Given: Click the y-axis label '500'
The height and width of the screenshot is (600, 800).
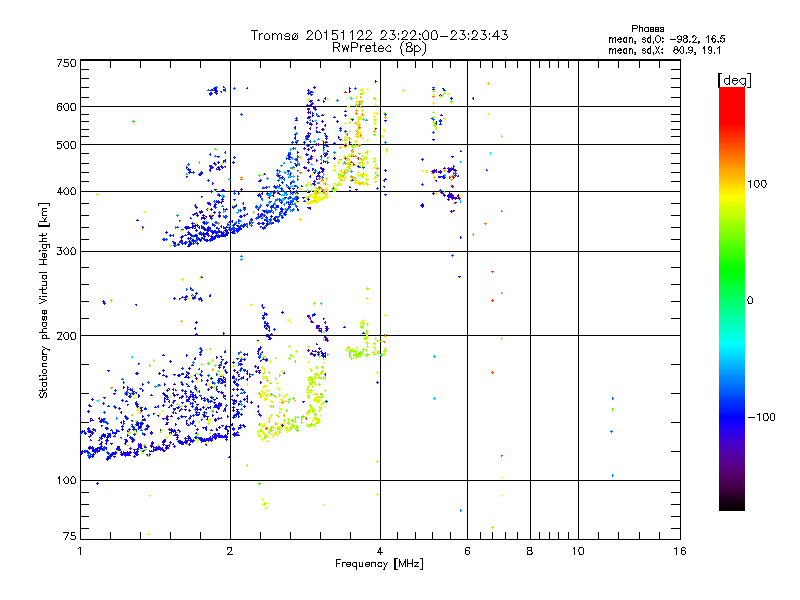Looking at the screenshot, I should click(66, 145).
